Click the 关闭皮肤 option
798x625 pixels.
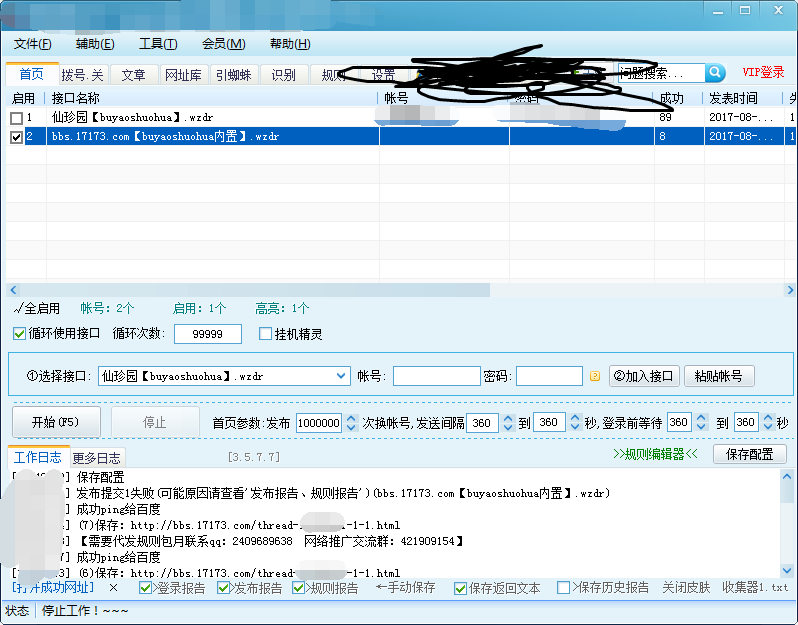click(x=686, y=588)
